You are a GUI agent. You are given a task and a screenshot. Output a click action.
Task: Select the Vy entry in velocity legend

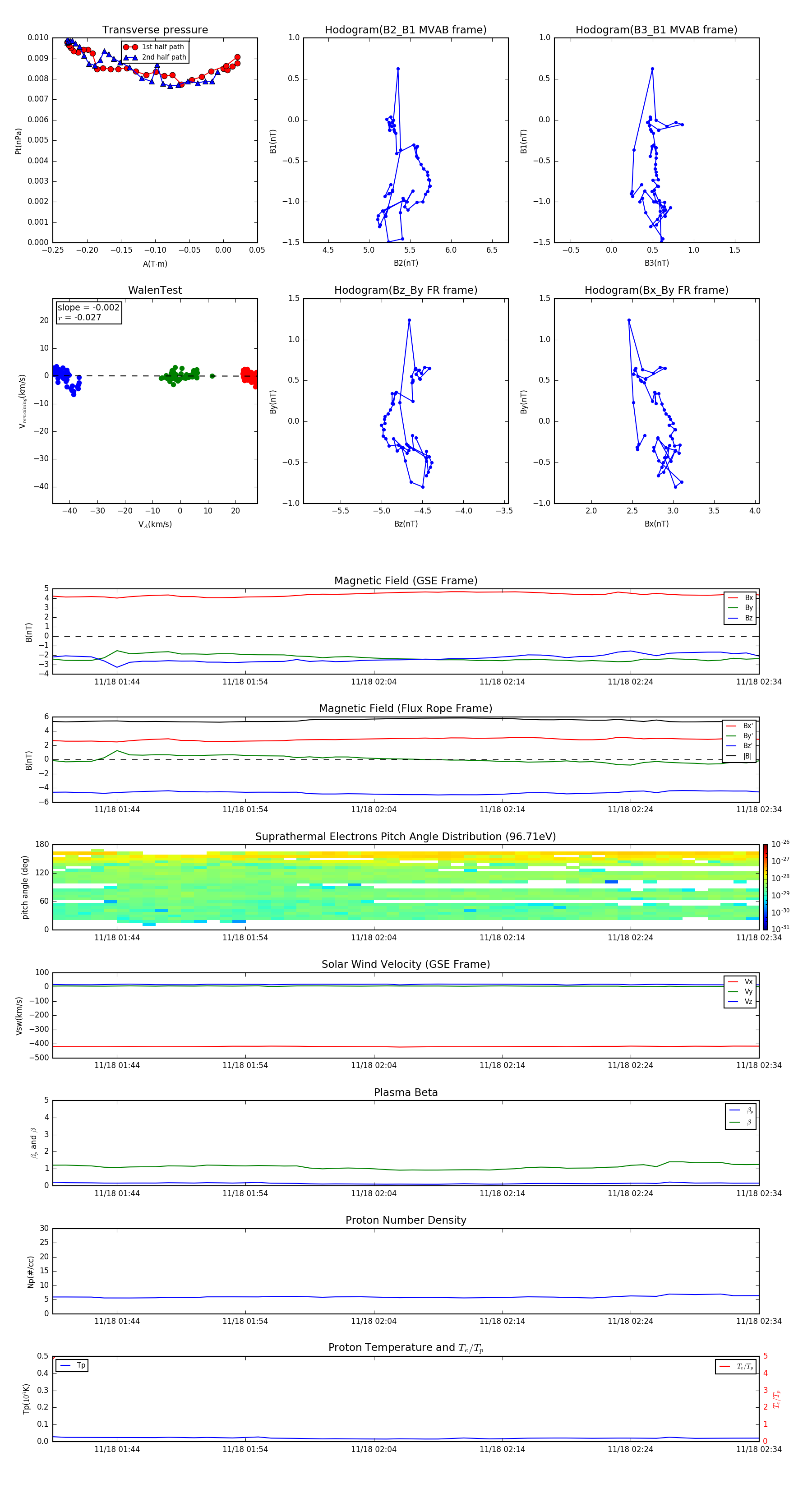[740, 992]
